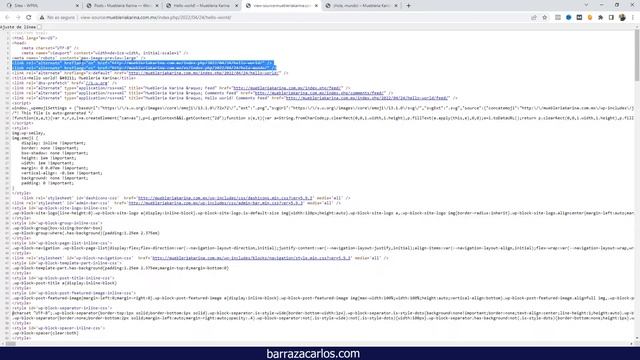Screen dimensions: 640x360
Task: Click the vertical scrollbar thumb
Action: [x=637, y=55]
